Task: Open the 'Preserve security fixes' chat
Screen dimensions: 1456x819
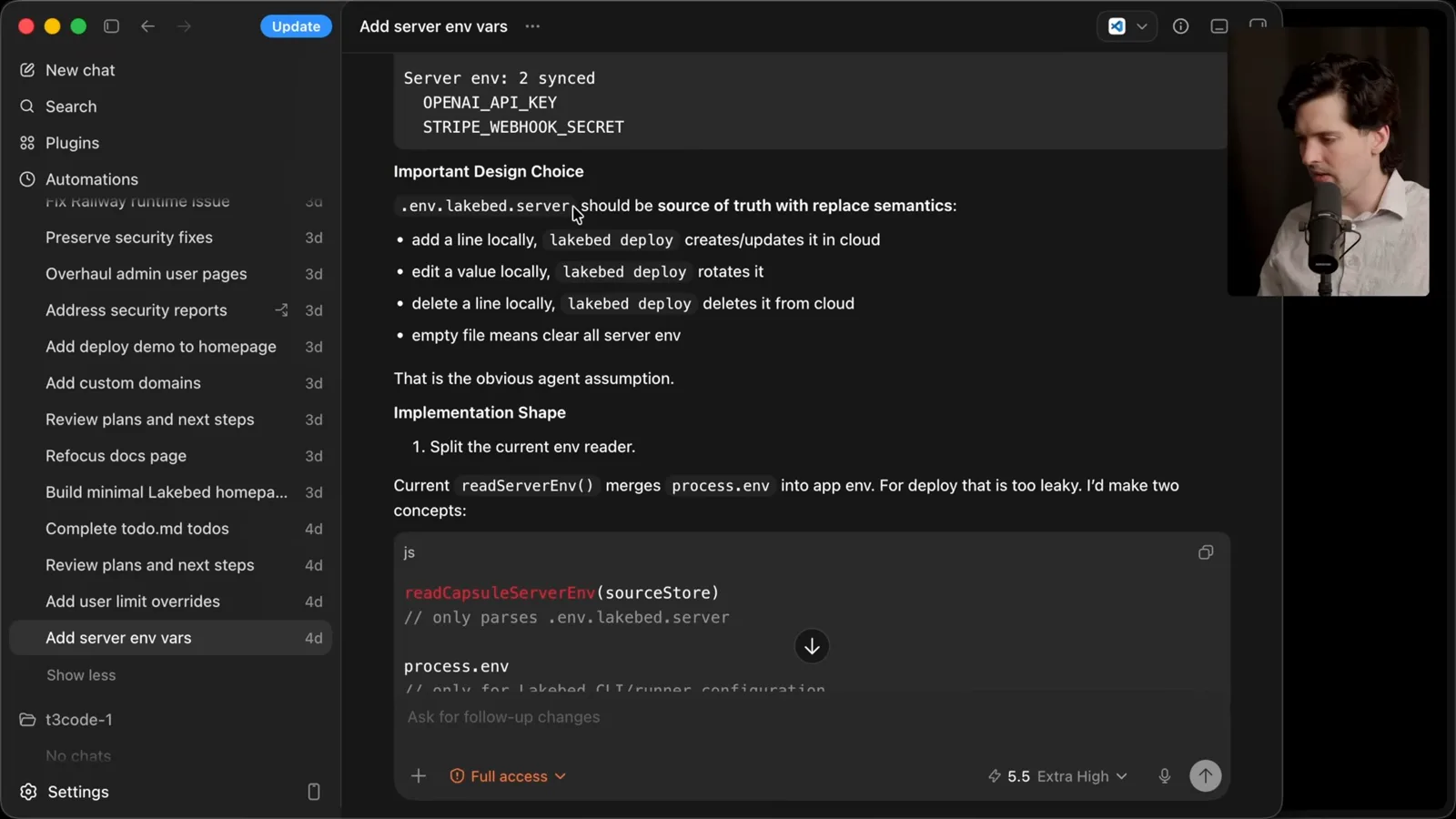Action: click(170, 238)
